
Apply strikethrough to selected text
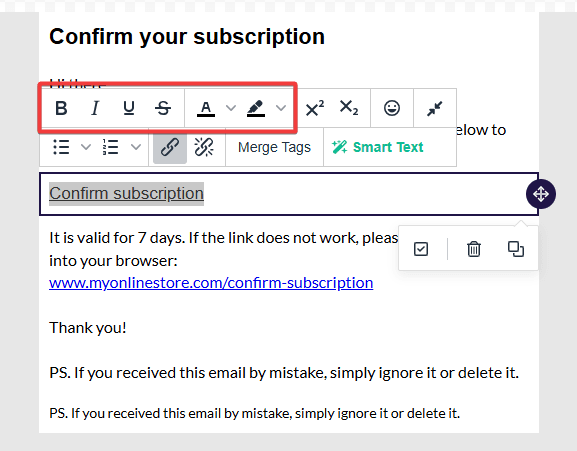pos(163,108)
